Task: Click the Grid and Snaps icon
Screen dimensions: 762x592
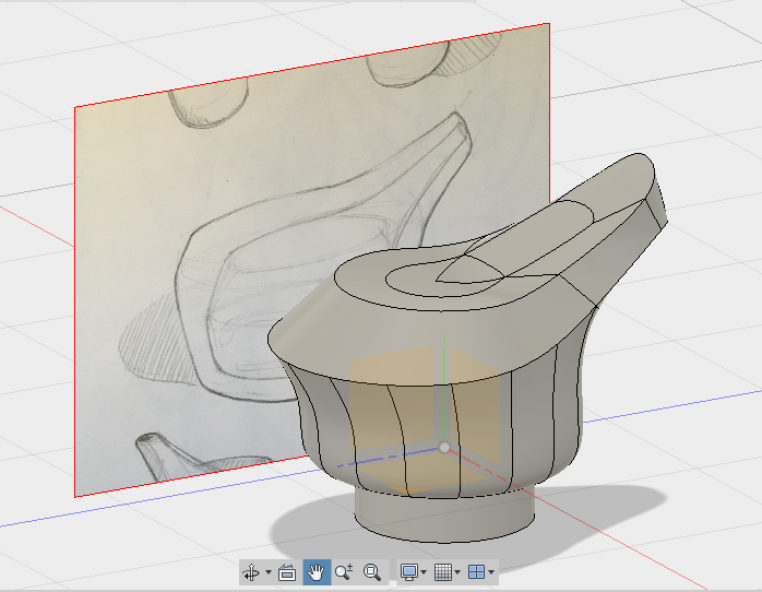Action: (443, 572)
